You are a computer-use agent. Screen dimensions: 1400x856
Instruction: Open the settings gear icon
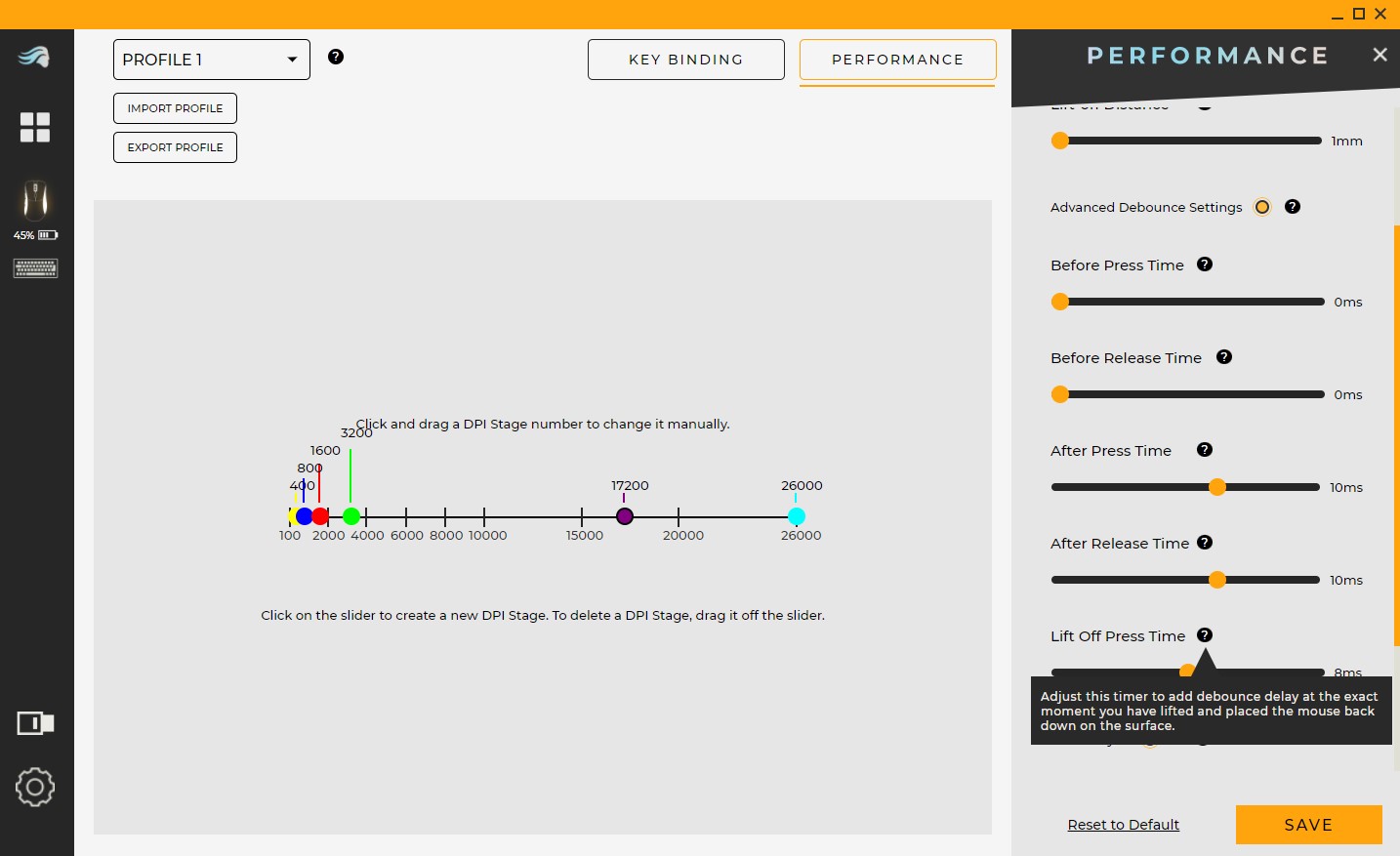tap(35, 787)
